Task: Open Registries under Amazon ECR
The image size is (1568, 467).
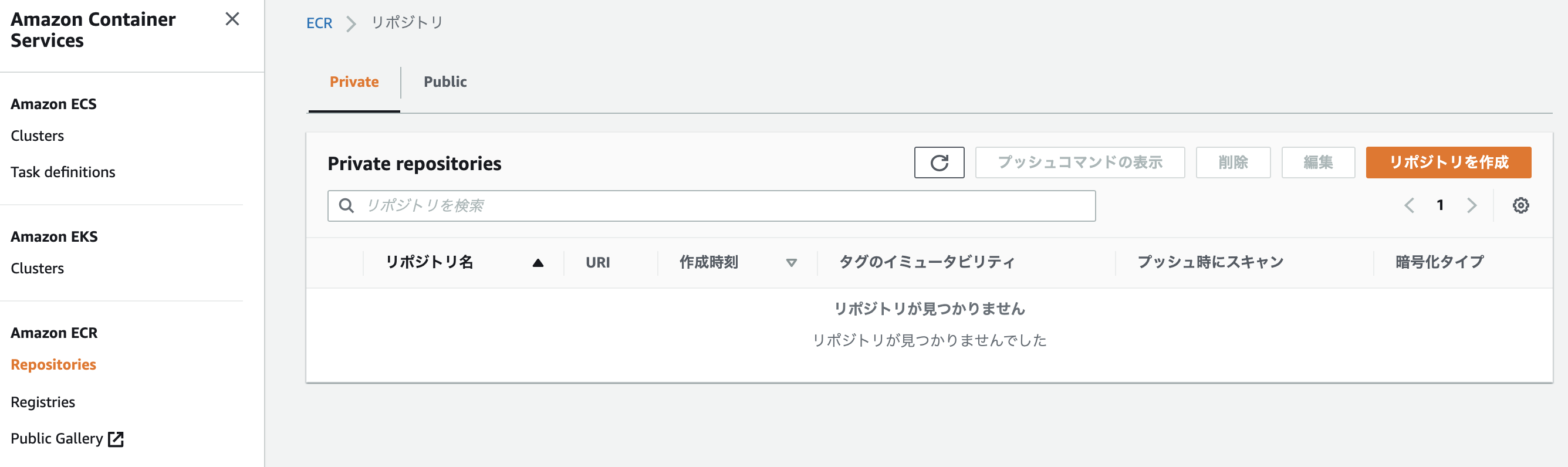Action: pos(43,402)
